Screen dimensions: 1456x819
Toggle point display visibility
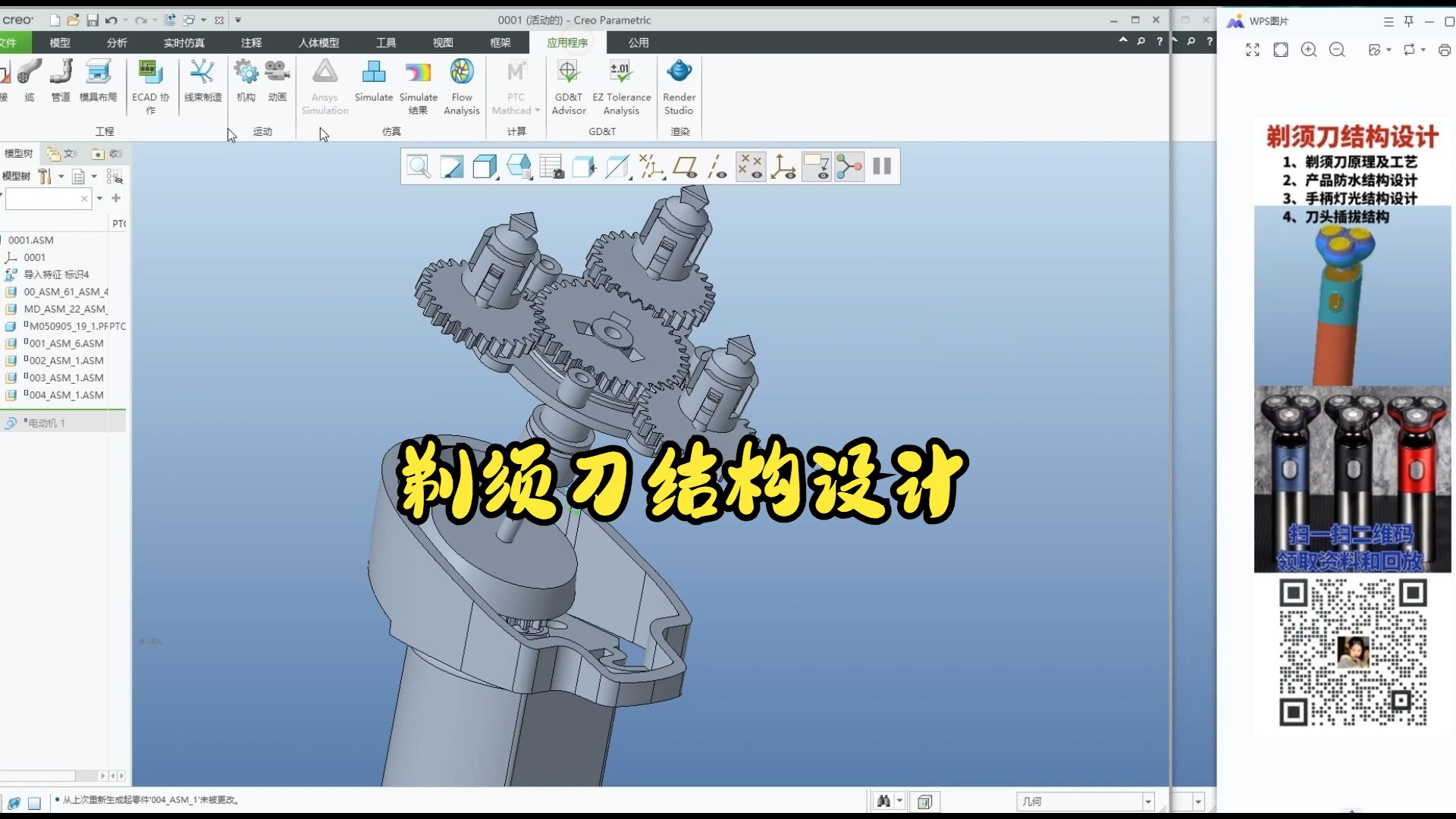(x=751, y=166)
